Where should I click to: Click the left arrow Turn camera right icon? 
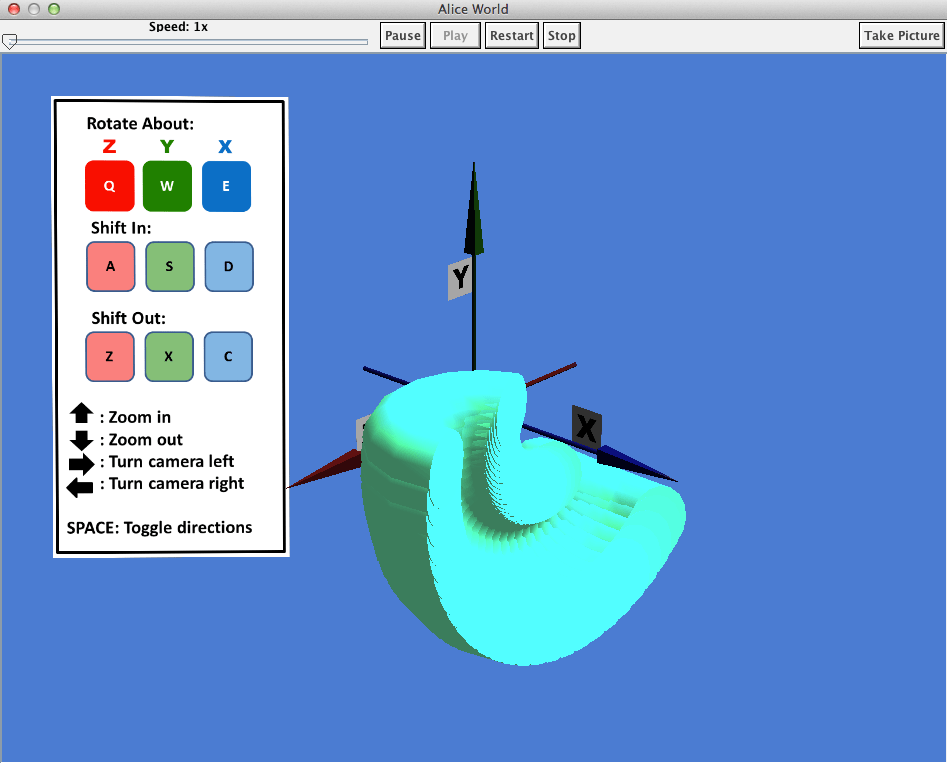(x=80, y=487)
